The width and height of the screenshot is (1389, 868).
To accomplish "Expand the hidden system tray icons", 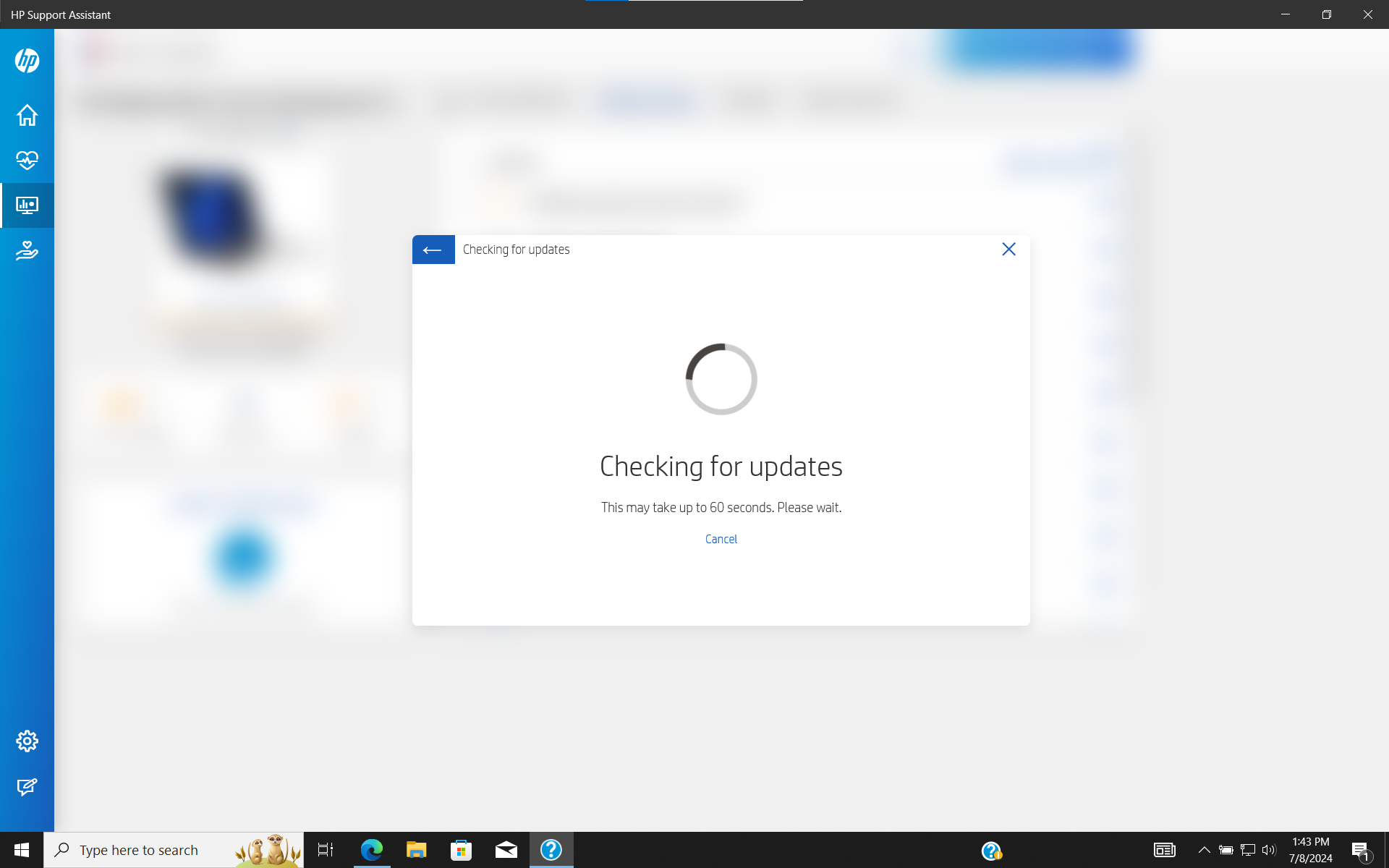I will 1204,850.
